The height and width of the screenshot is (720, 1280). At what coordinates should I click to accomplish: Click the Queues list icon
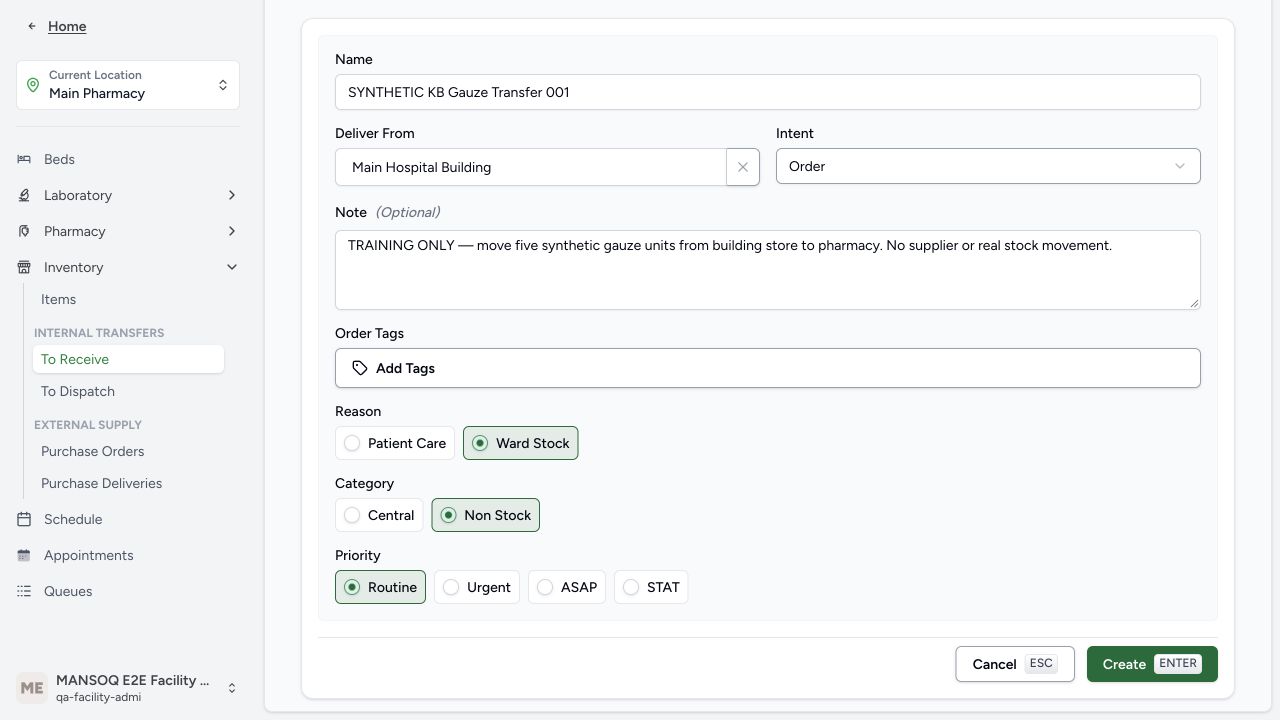[24, 591]
